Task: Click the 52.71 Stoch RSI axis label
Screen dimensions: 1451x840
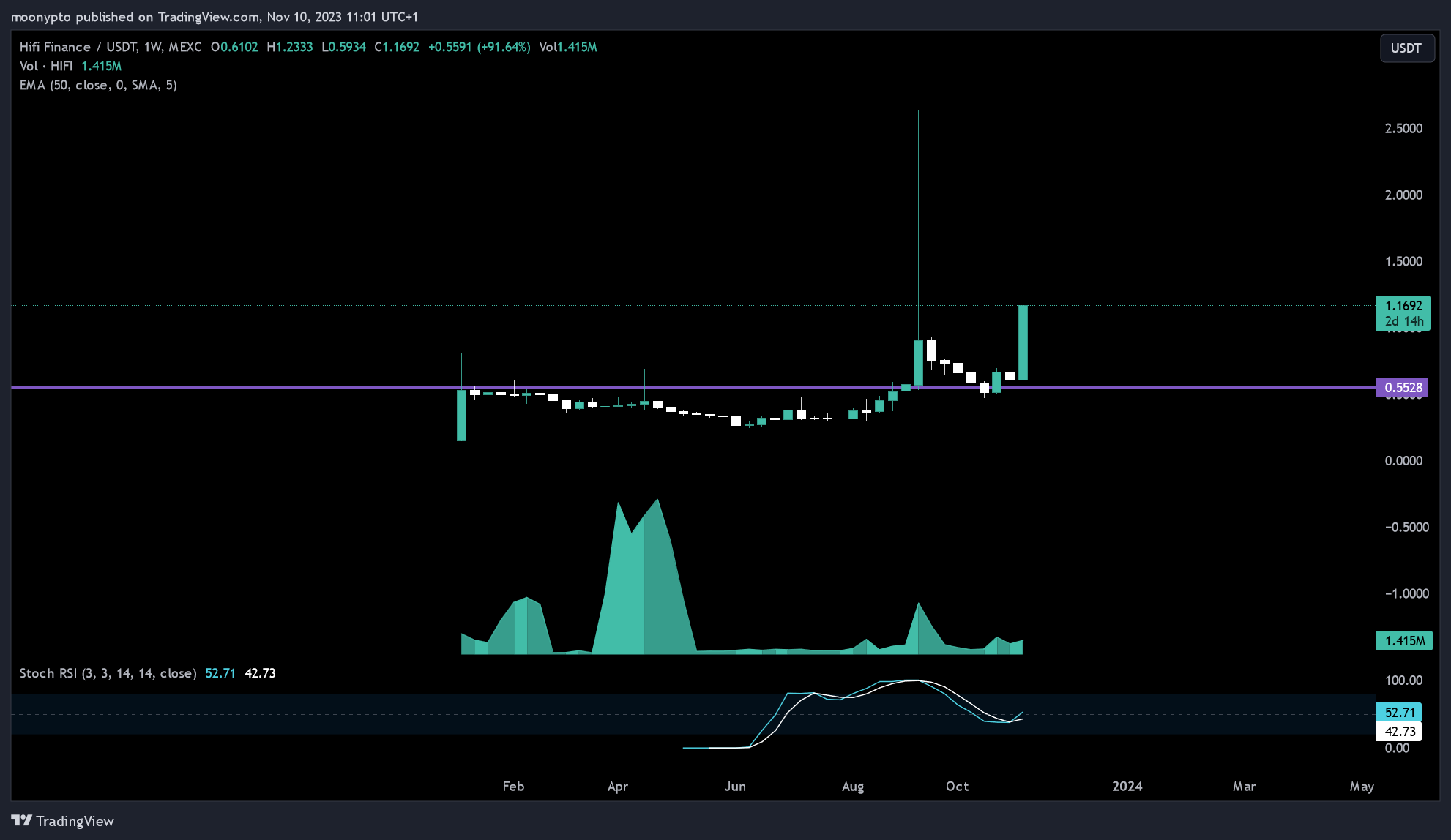Action: click(x=1399, y=712)
